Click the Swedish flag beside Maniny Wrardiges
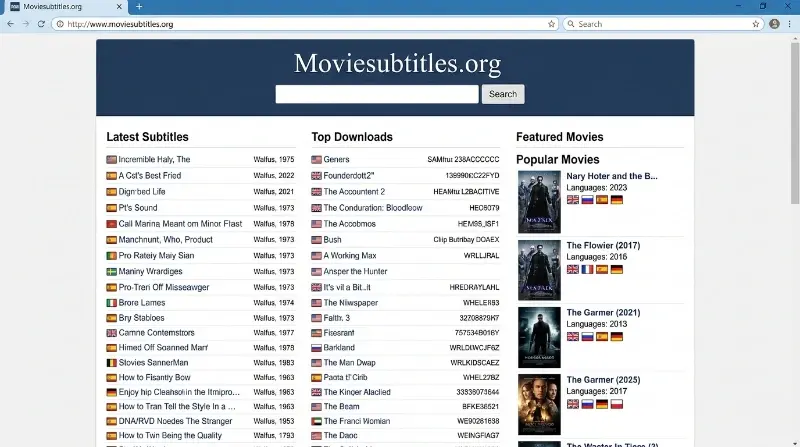Screen dimensions: 800x447 (111, 272)
